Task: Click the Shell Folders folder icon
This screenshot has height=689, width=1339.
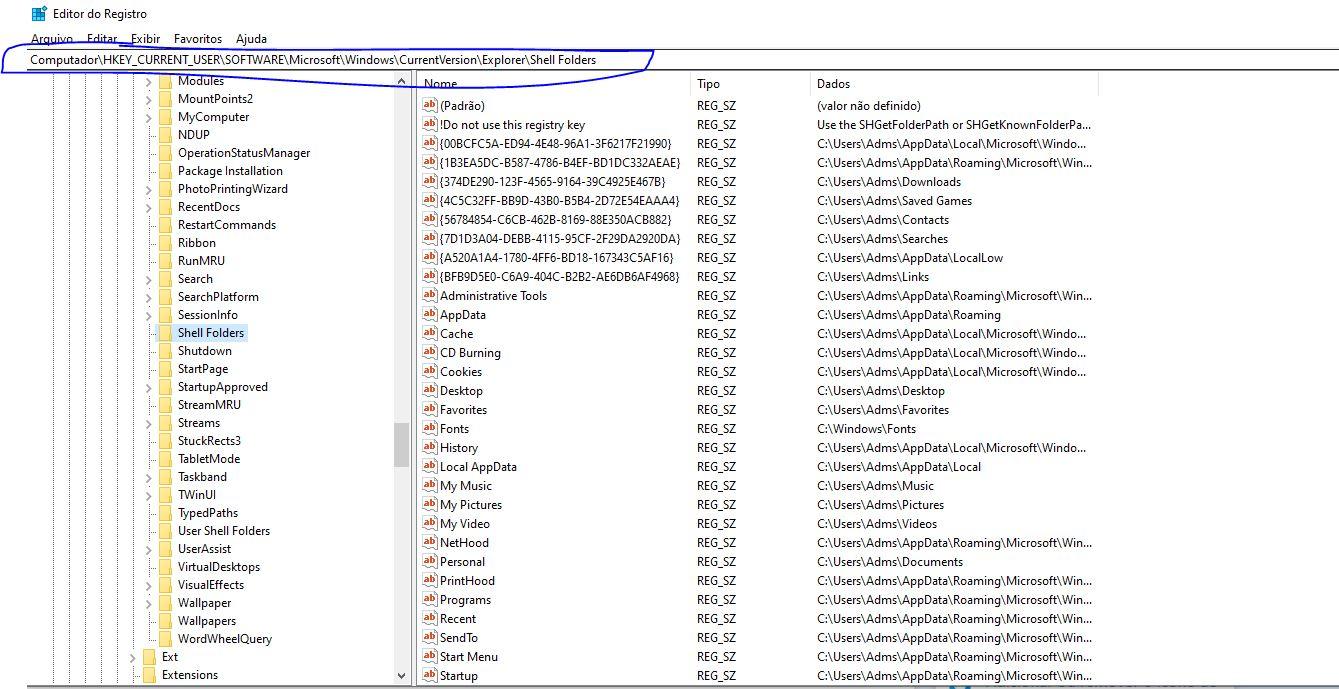Action: [164, 333]
